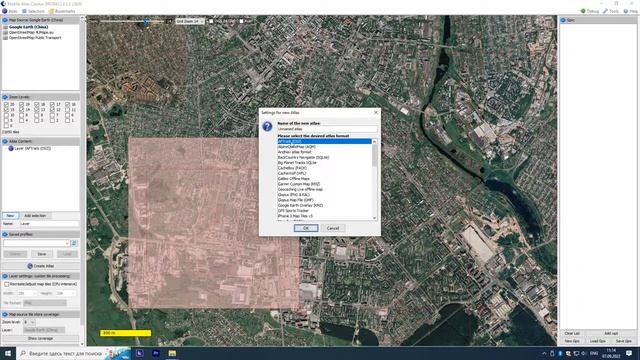Select Geocaching Live offline map format
The width and height of the screenshot is (640, 360).
324,189
